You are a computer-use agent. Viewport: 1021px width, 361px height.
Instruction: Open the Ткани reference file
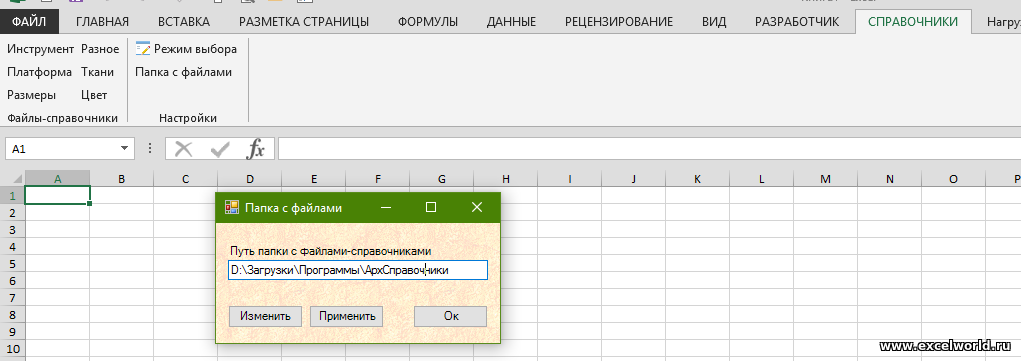pyautogui.click(x=97, y=72)
